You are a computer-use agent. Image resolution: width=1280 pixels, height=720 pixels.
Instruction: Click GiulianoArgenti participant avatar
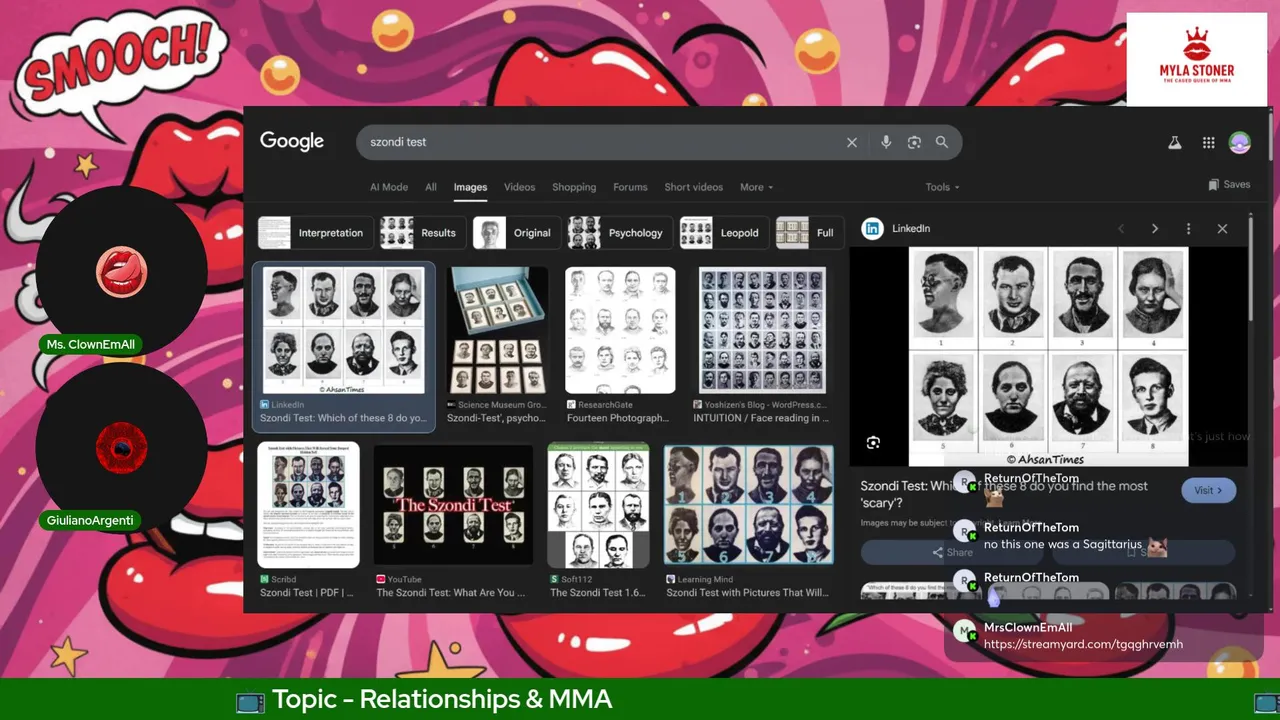(x=121, y=447)
